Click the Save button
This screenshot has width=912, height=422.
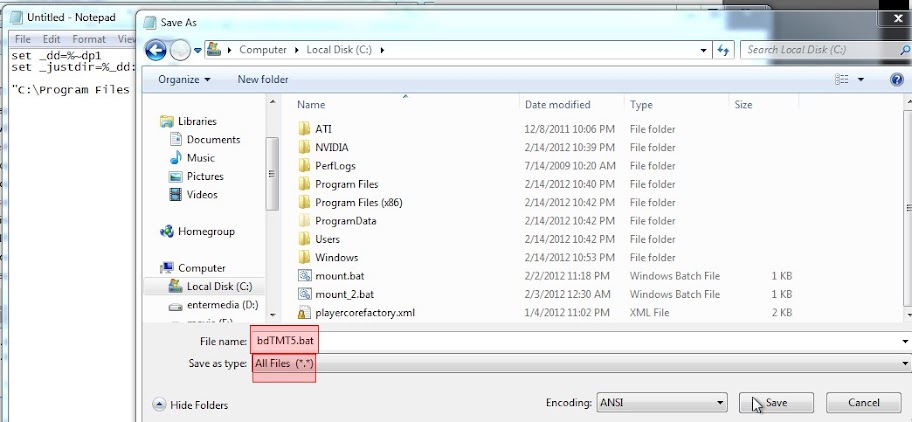click(x=776, y=403)
